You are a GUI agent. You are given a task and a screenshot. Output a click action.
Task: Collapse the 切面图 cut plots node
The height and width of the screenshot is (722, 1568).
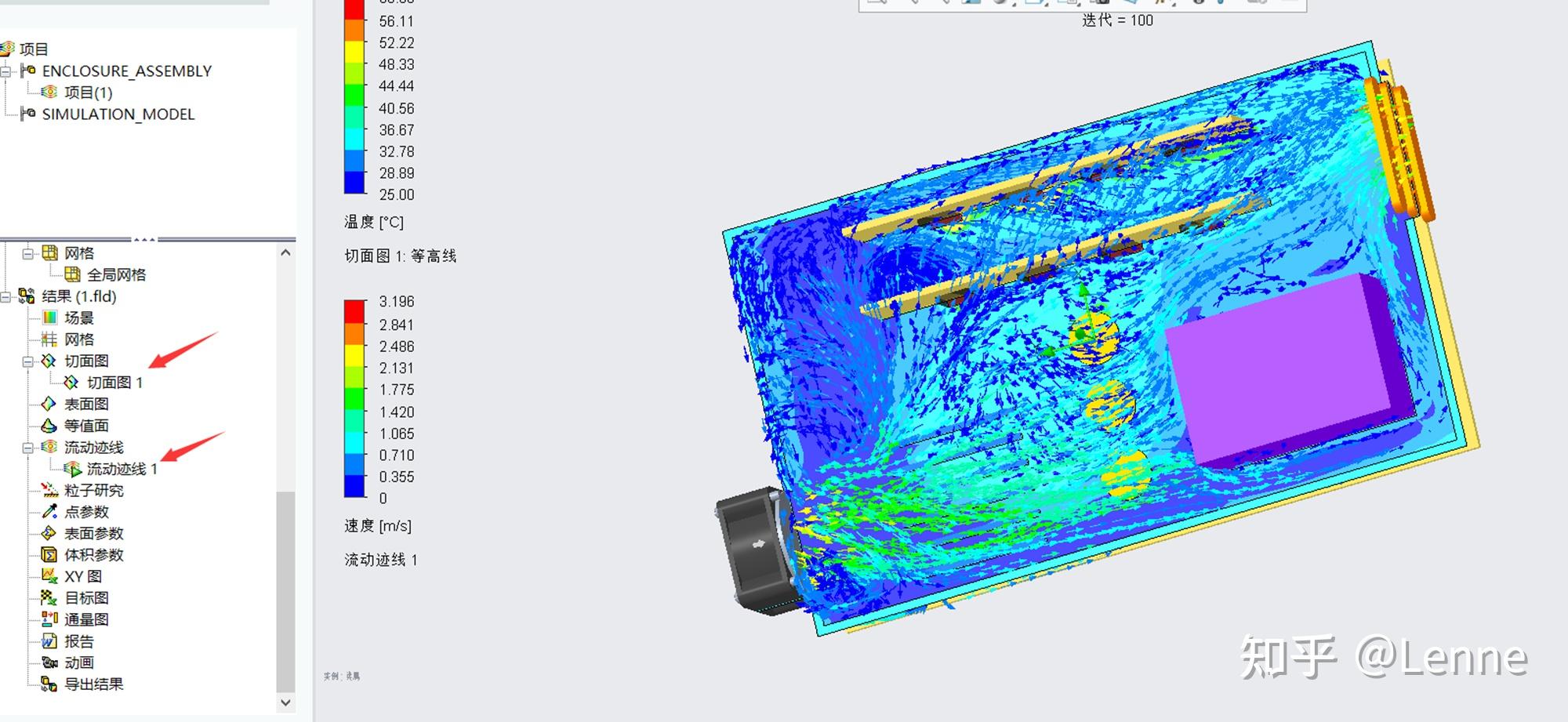pos(28,361)
